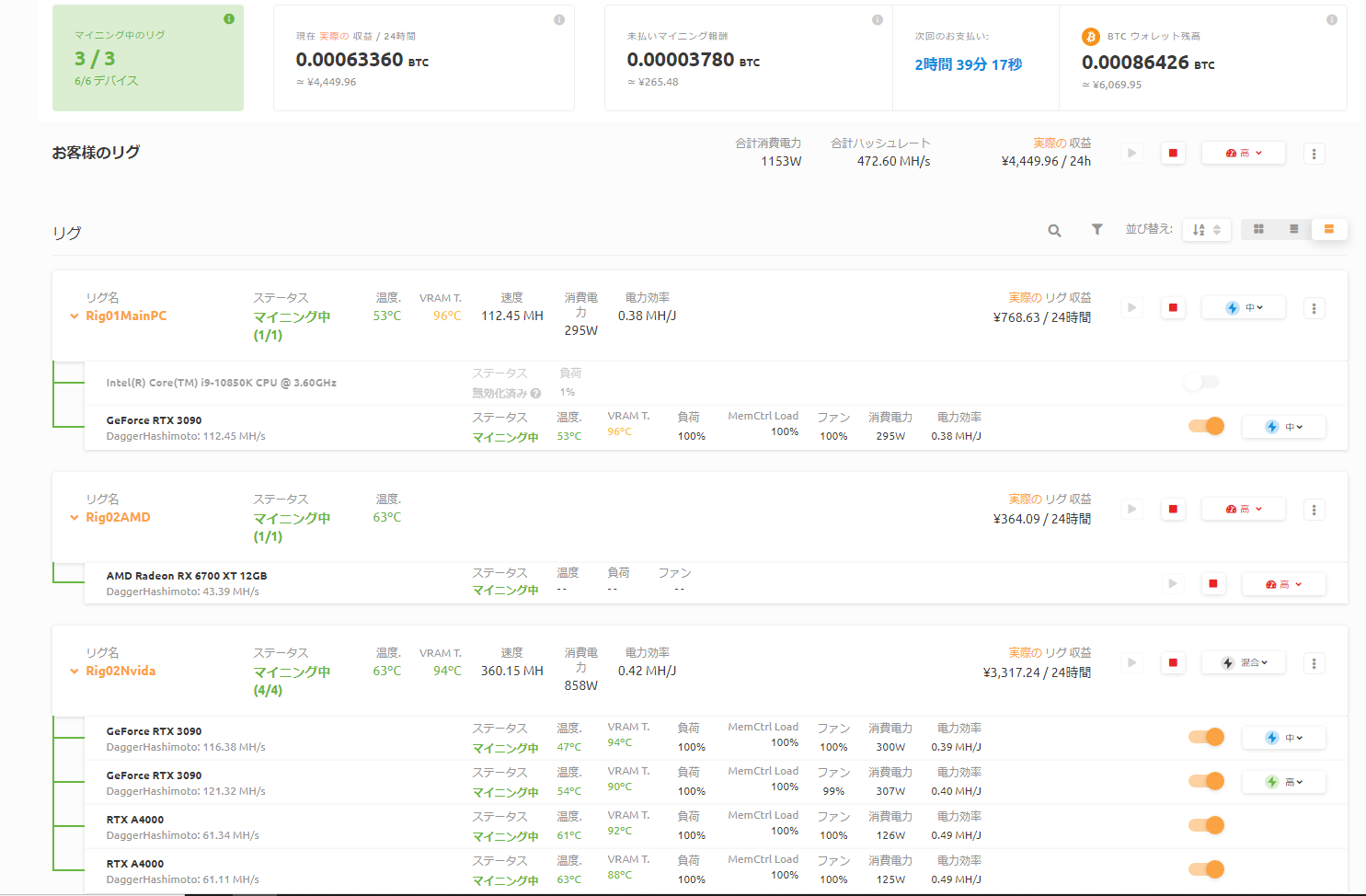Click play button for Rig02Nvida
Viewport: 1366px width, 896px height.
[1132, 663]
